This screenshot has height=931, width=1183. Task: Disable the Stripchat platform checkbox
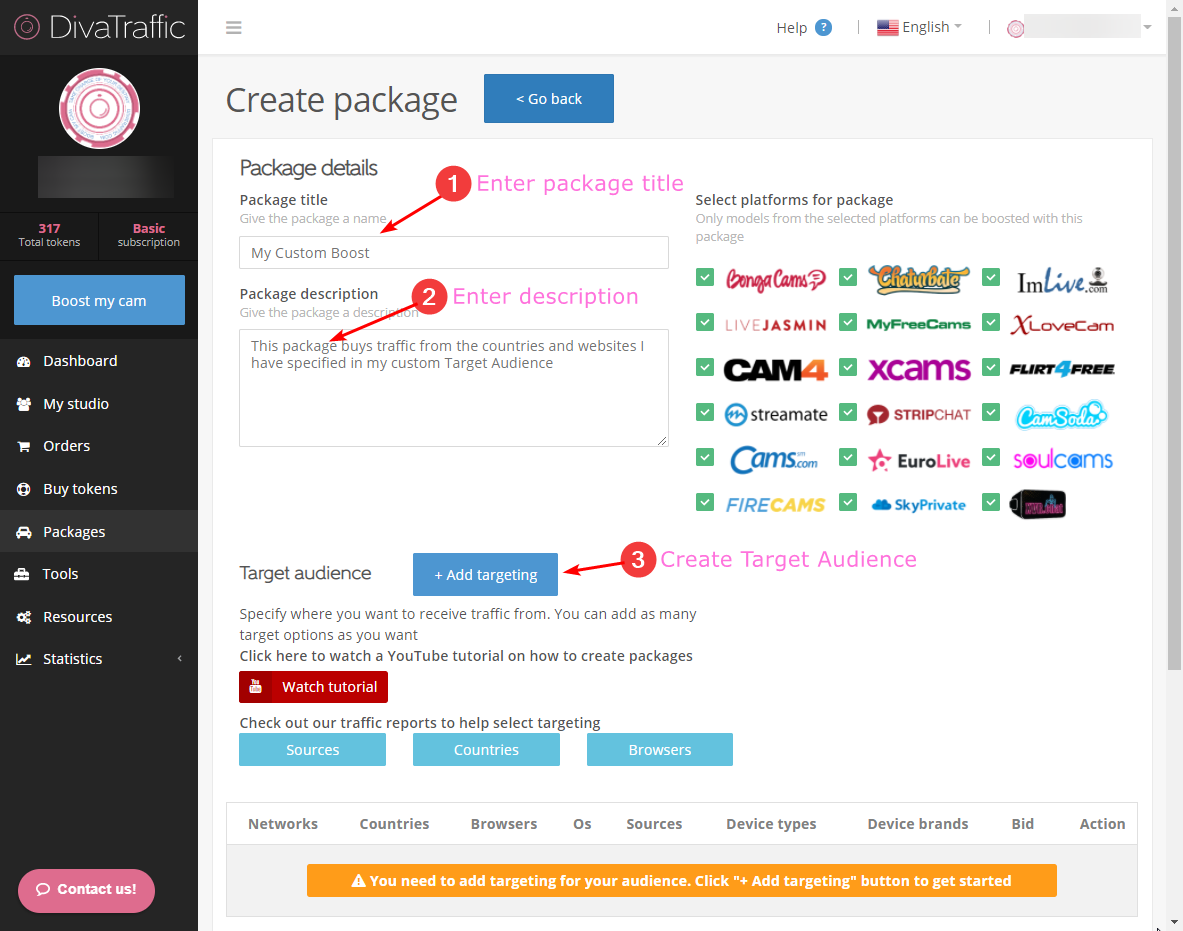[848, 412]
